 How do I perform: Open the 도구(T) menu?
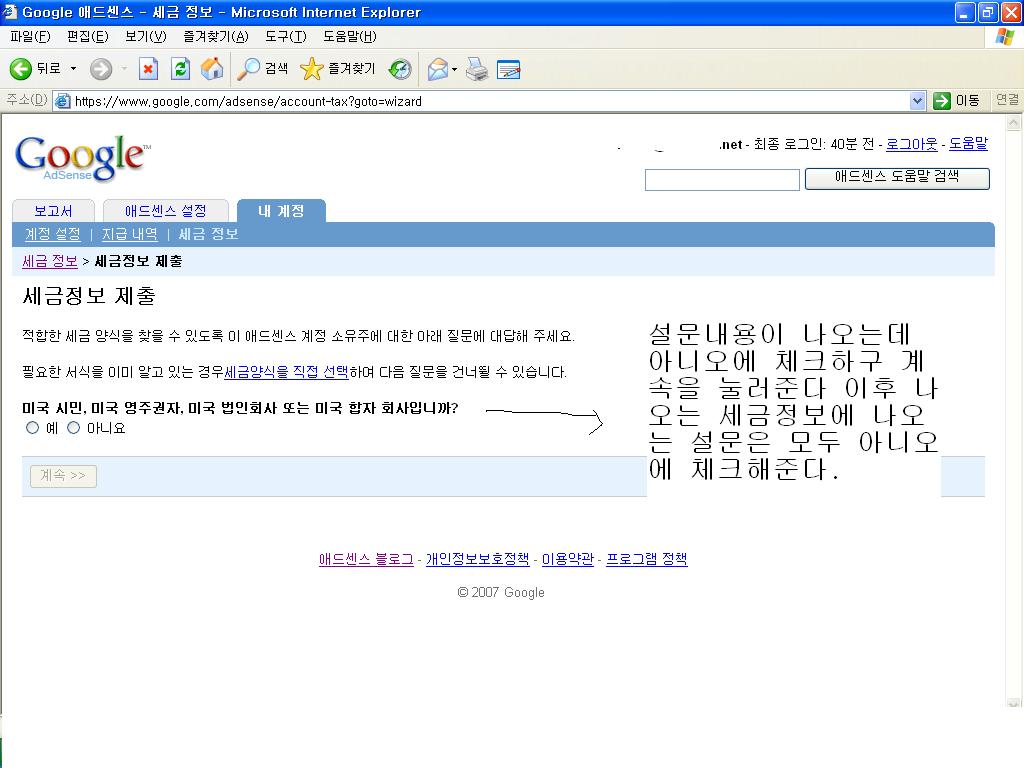285,37
